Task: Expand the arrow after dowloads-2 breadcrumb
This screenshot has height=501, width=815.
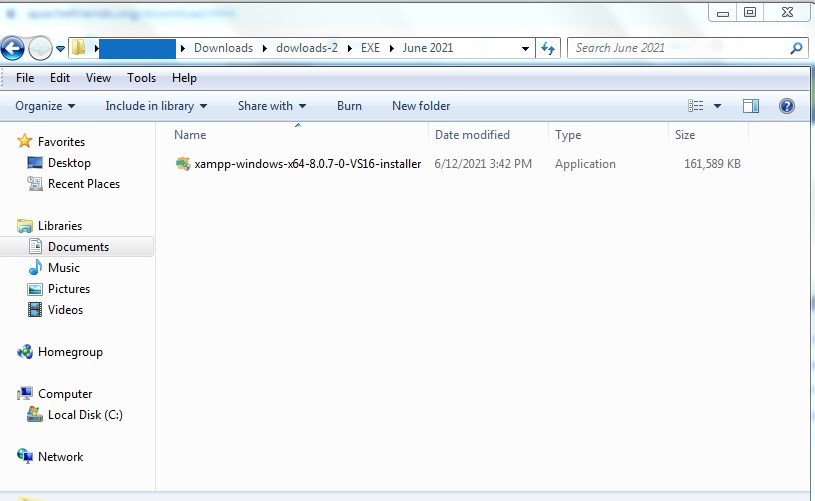Action: tap(349, 48)
